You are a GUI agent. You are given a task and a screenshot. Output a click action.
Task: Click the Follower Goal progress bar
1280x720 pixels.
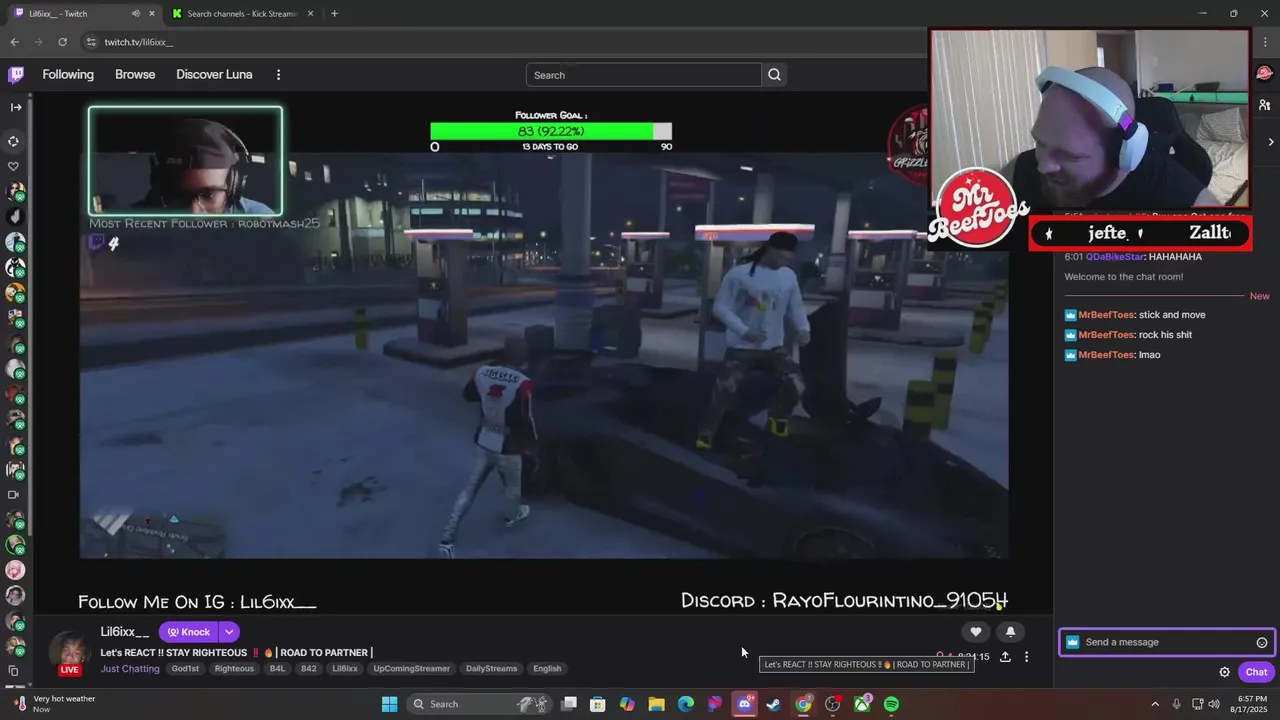[551, 131]
